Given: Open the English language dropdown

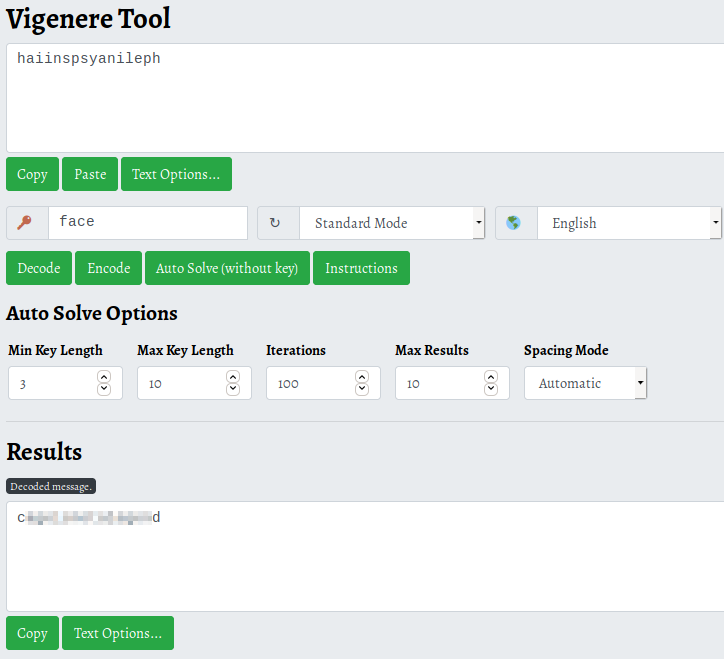Looking at the screenshot, I should 628,223.
